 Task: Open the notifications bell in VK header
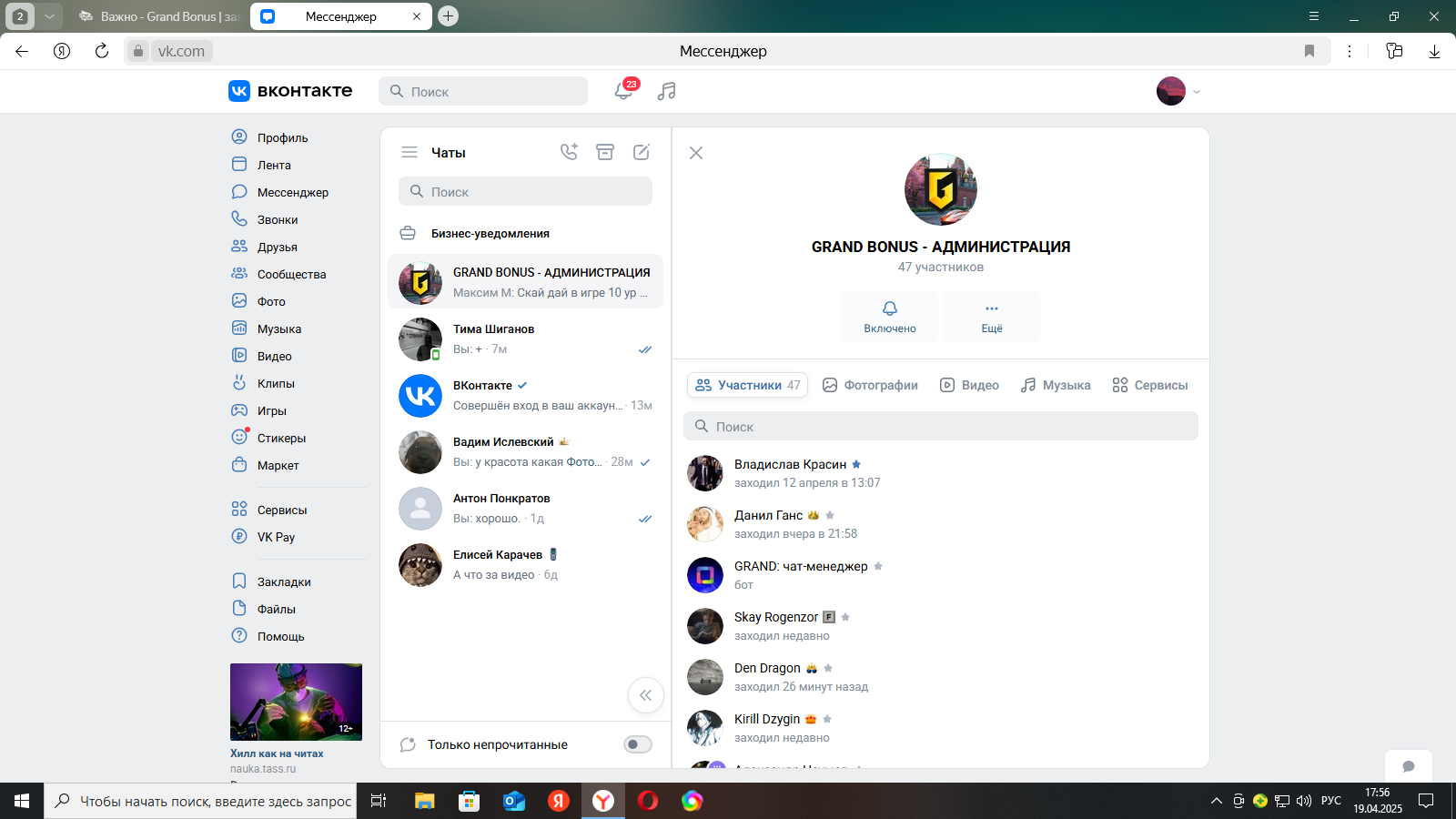624,90
